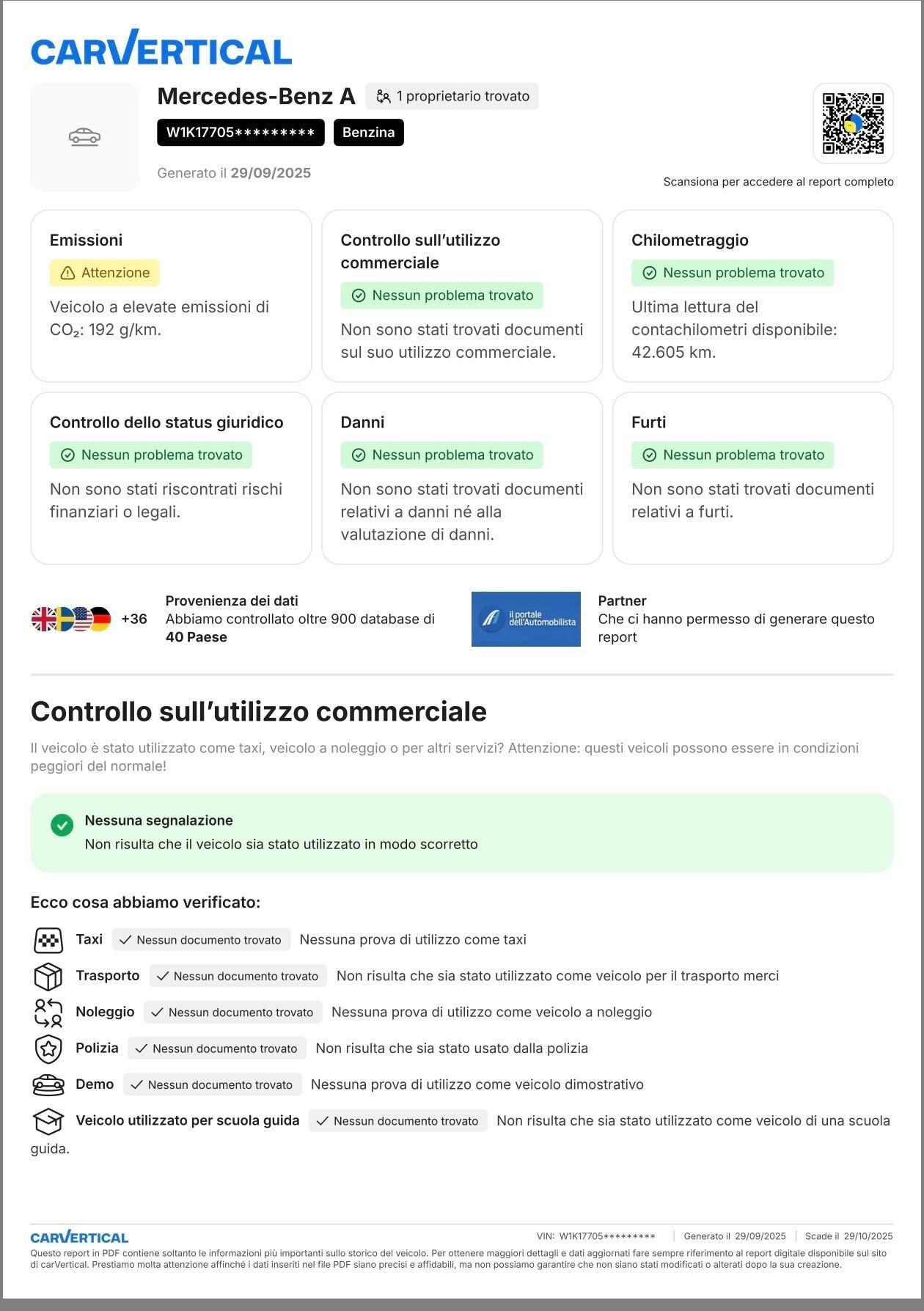Click the Benzina fuel type tag
The height and width of the screenshot is (1311, 924).
point(368,133)
